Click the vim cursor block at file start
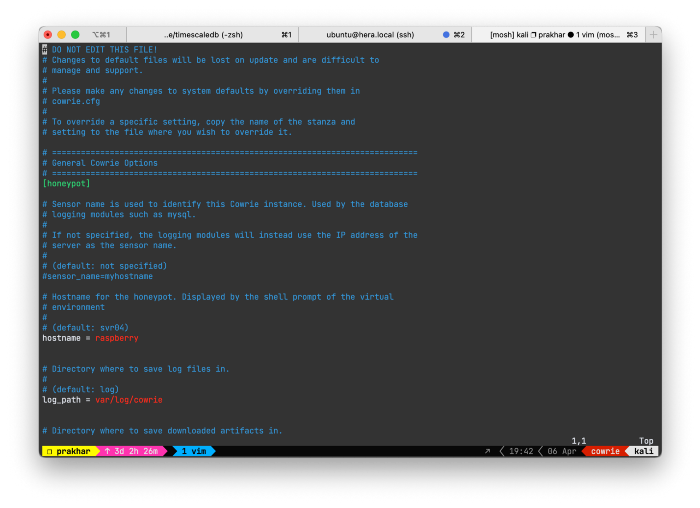 (x=45, y=50)
